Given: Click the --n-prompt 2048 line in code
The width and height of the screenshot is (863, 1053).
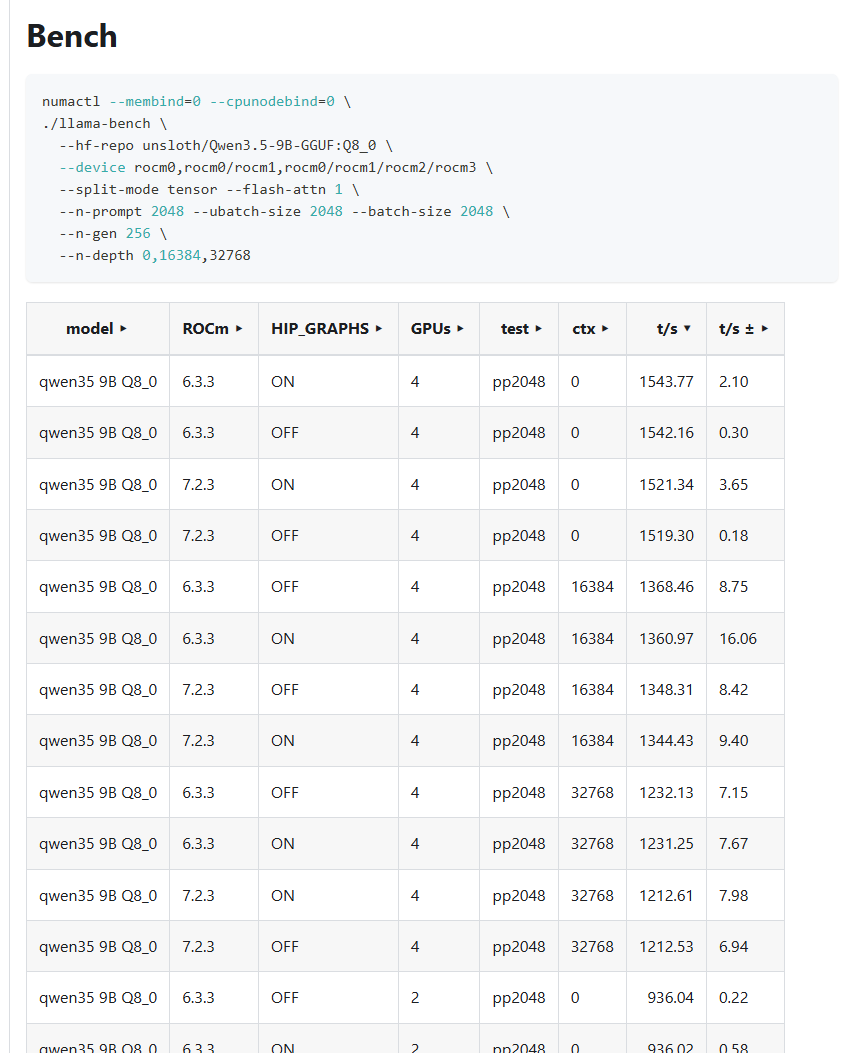Looking at the screenshot, I should pyautogui.click(x=284, y=212).
